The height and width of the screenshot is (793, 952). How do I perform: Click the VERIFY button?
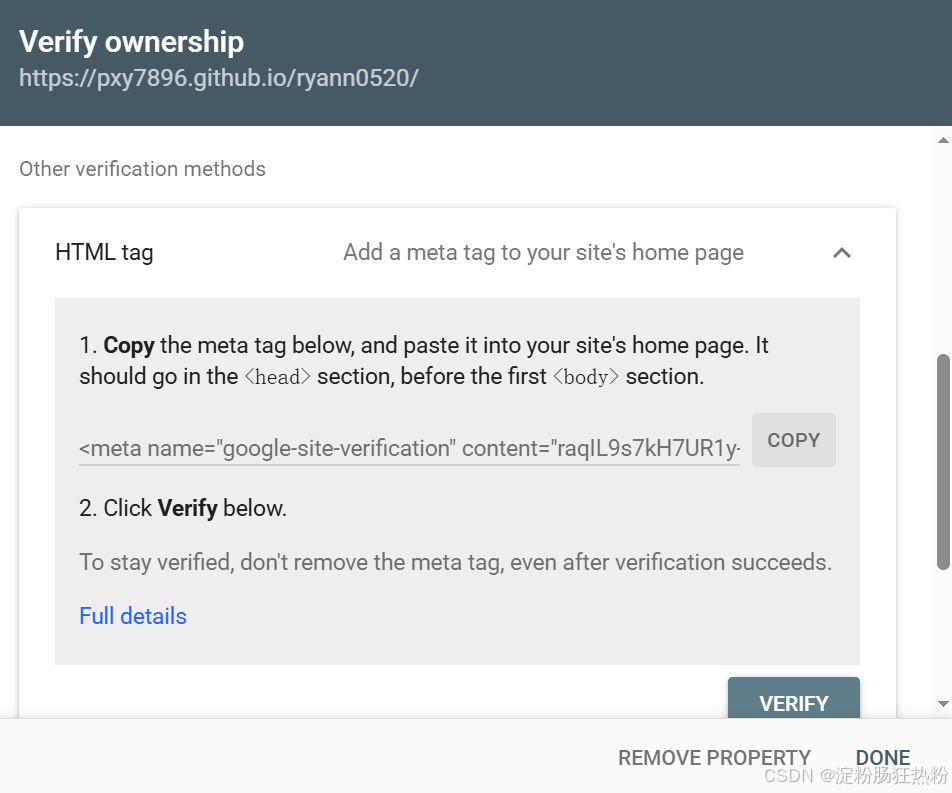[794, 698]
